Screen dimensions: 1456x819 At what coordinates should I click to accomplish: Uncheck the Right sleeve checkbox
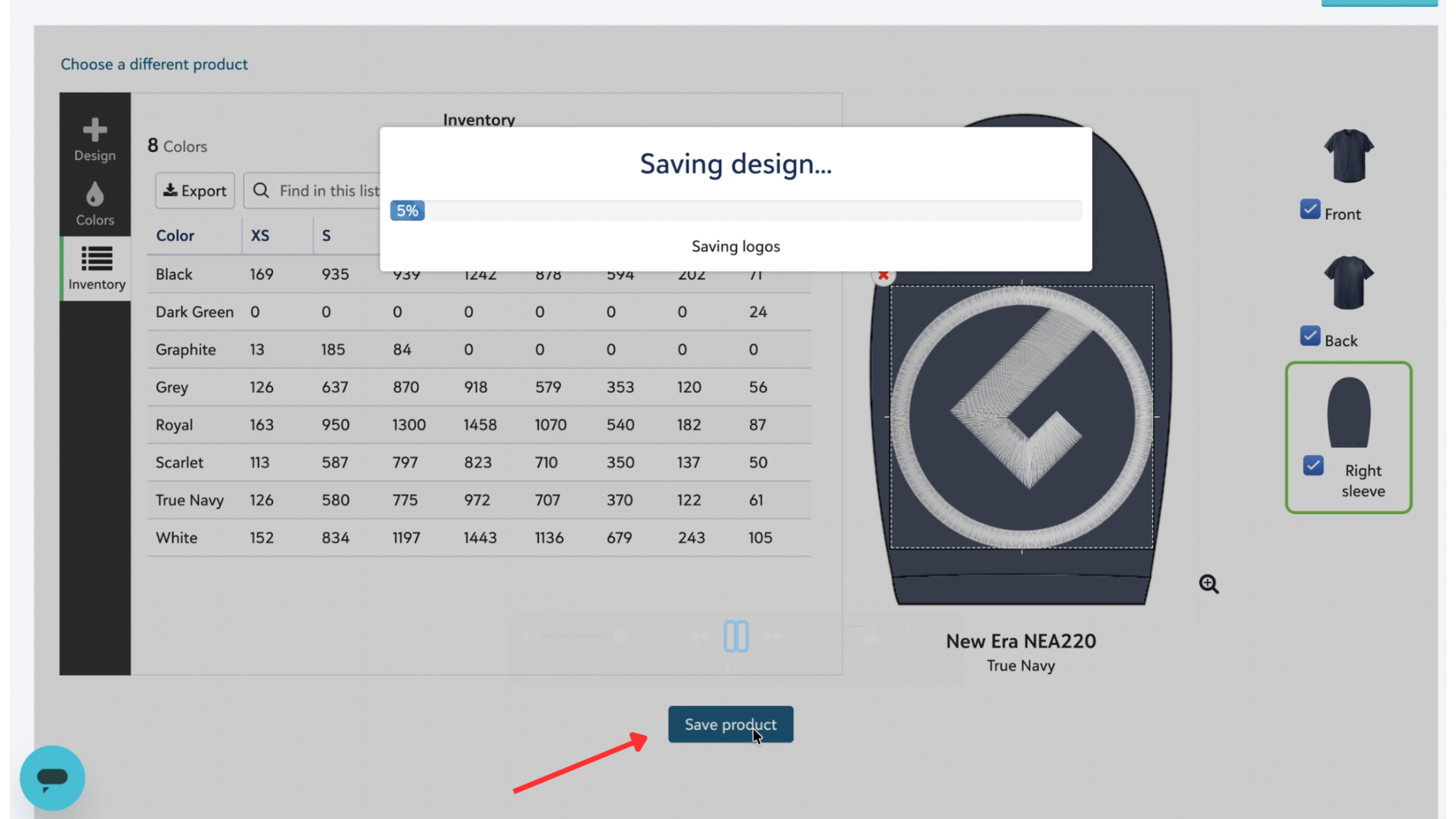click(1313, 466)
